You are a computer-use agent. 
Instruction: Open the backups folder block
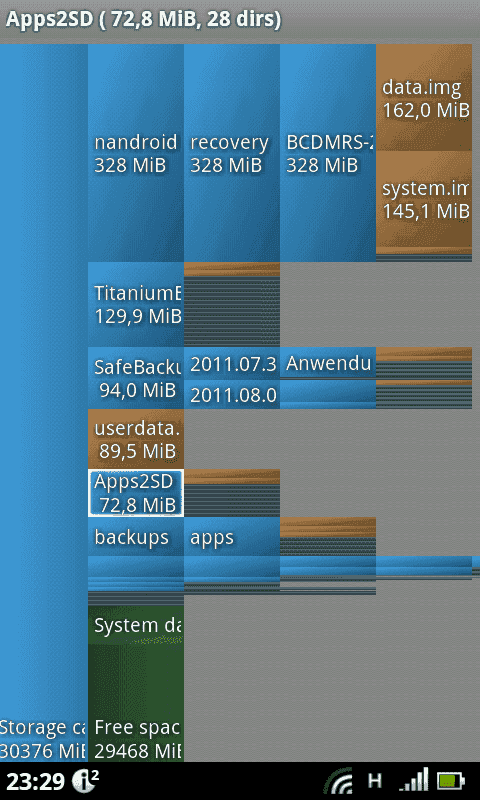[x=136, y=537]
